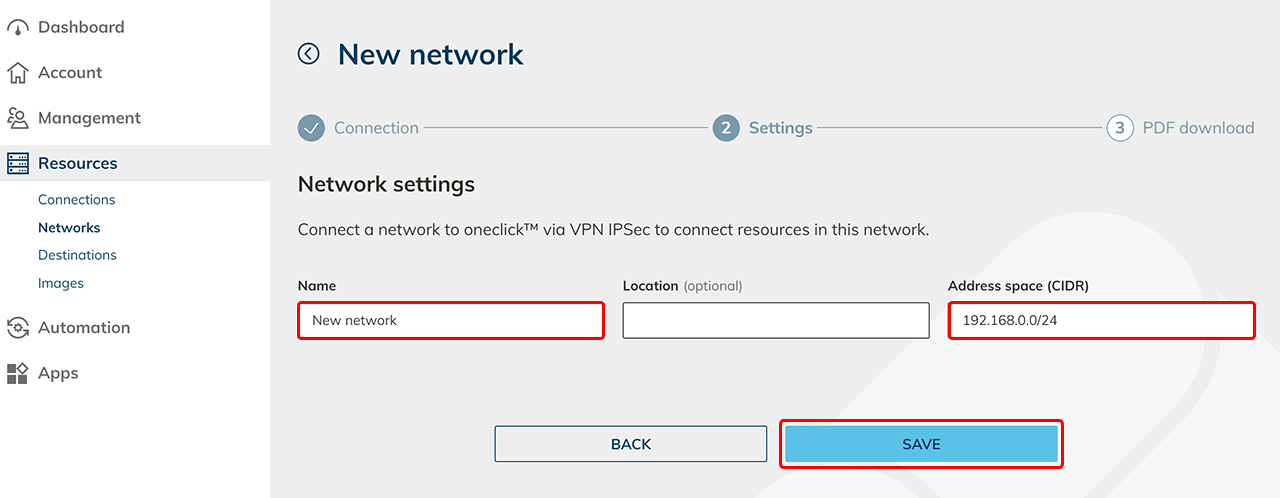Focus the Name input field

tap(451, 321)
